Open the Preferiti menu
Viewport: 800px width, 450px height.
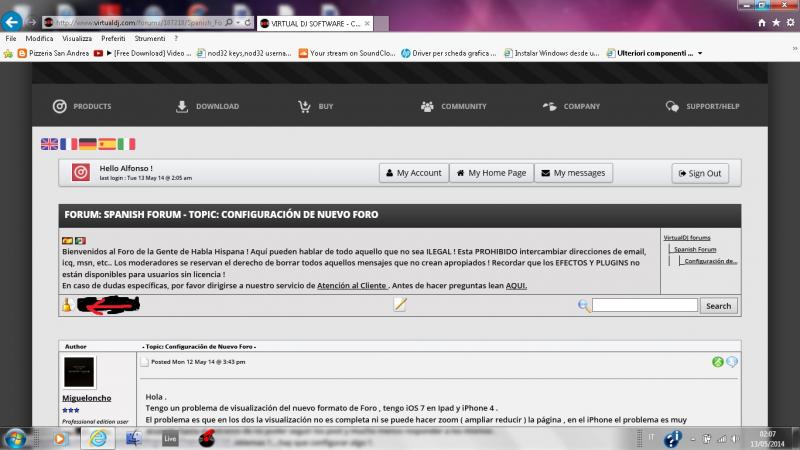click(113, 38)
